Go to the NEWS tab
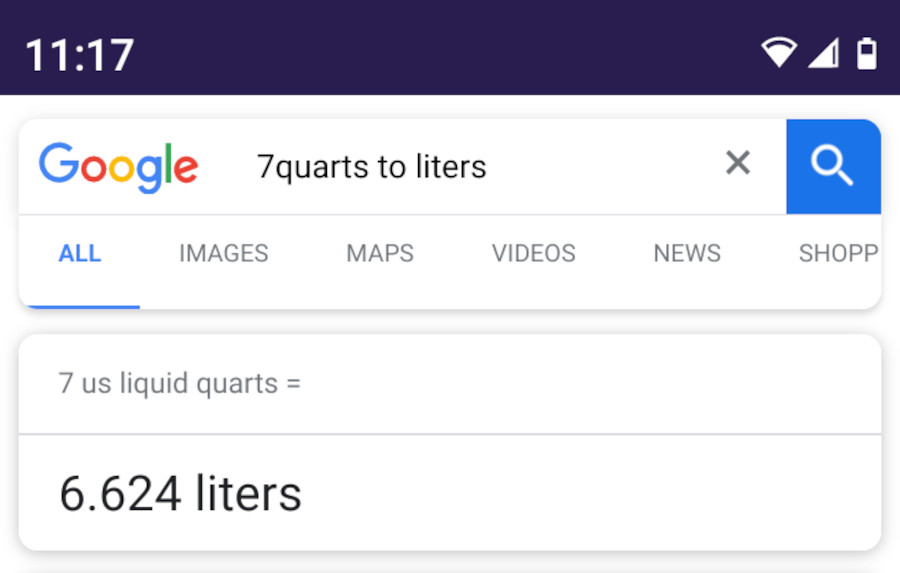 point(687,254)
